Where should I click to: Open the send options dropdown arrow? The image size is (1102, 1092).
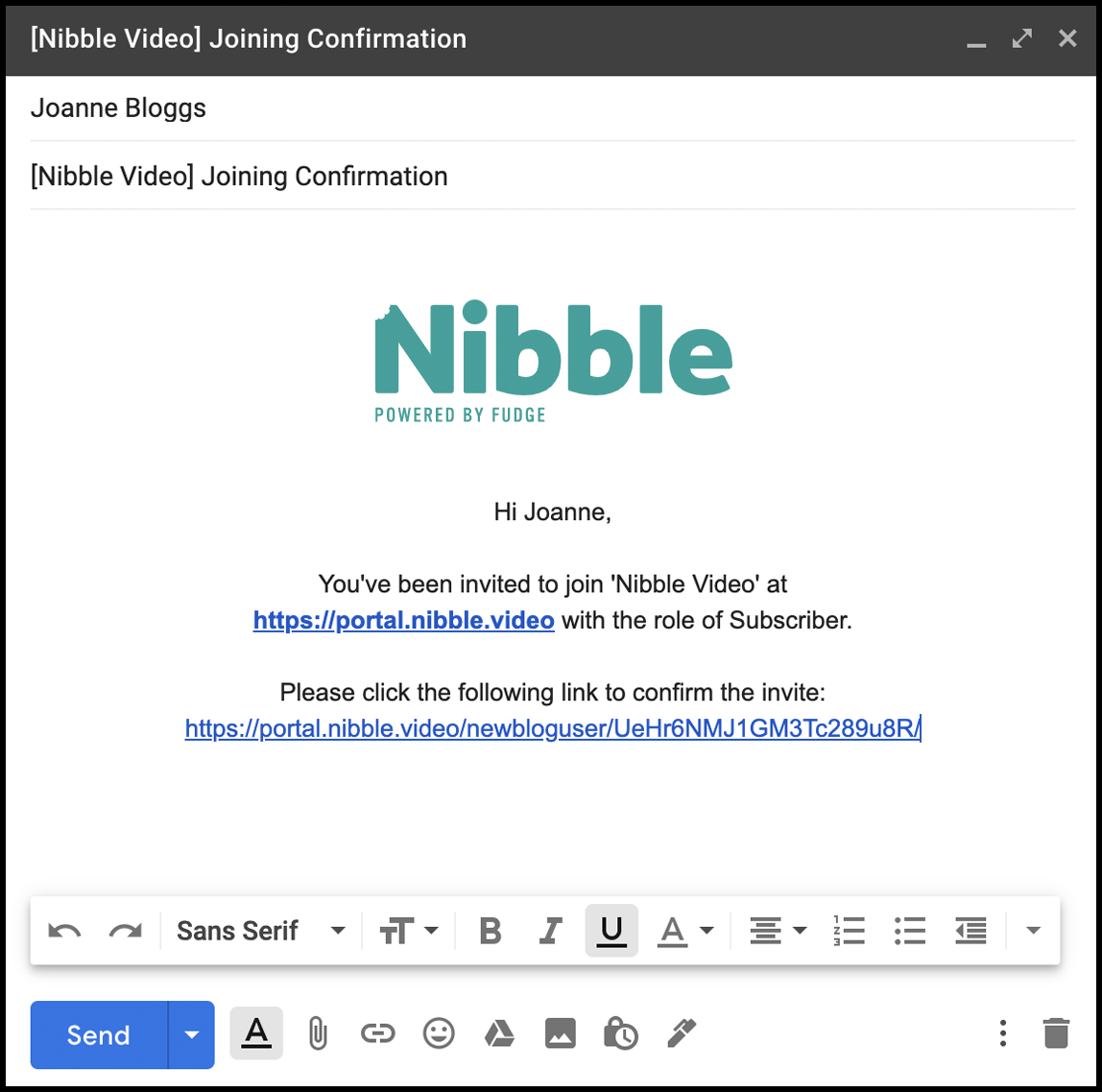pos(192,1035)
